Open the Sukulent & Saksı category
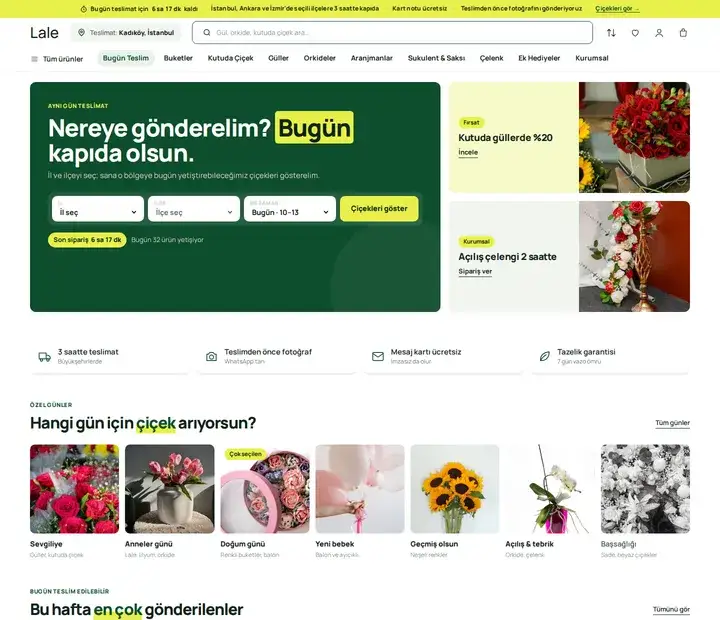This screenshot has height=620, width=720. click(x=436, y=58)
